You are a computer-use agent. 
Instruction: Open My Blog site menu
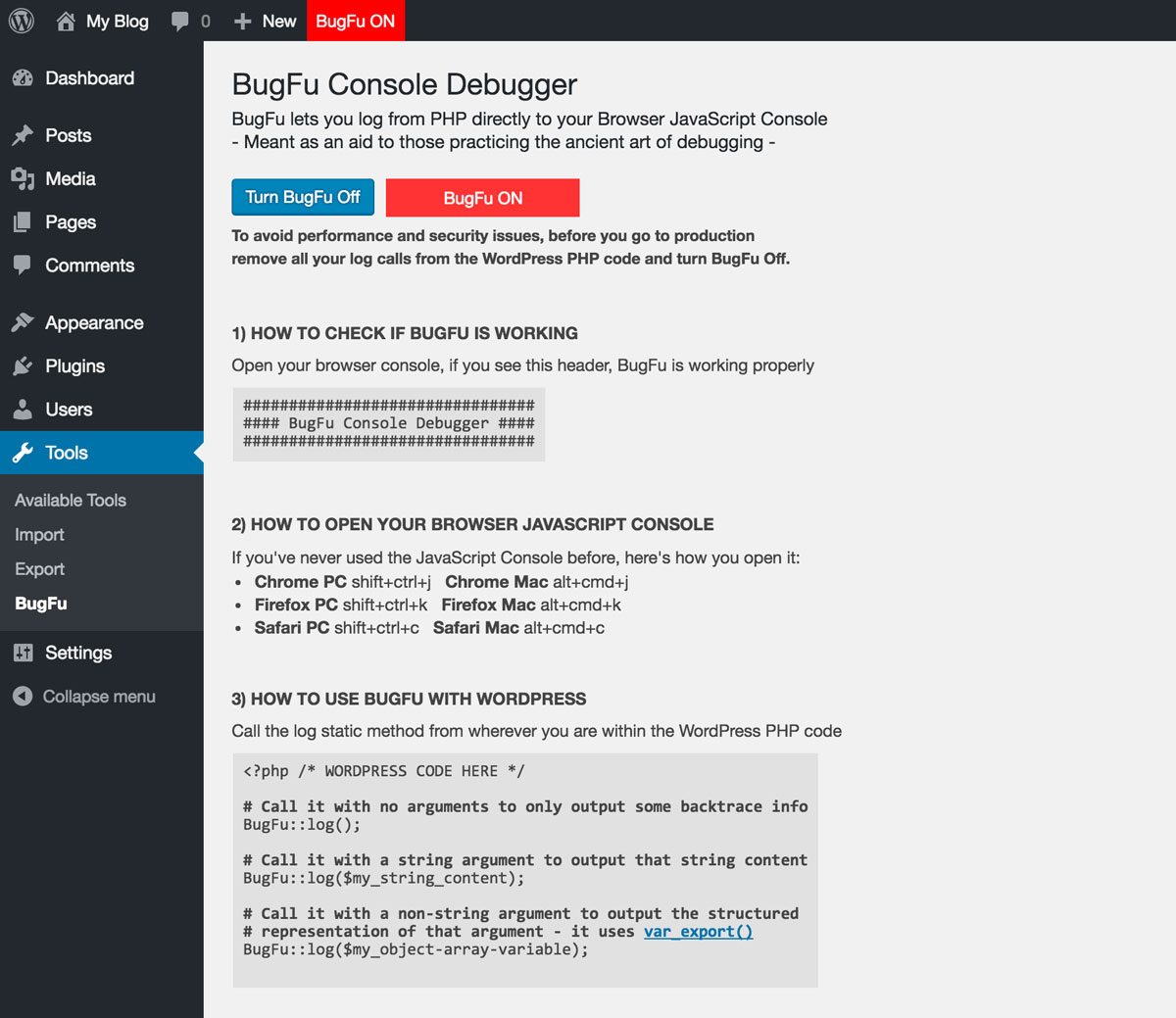(x=103, y=21)
